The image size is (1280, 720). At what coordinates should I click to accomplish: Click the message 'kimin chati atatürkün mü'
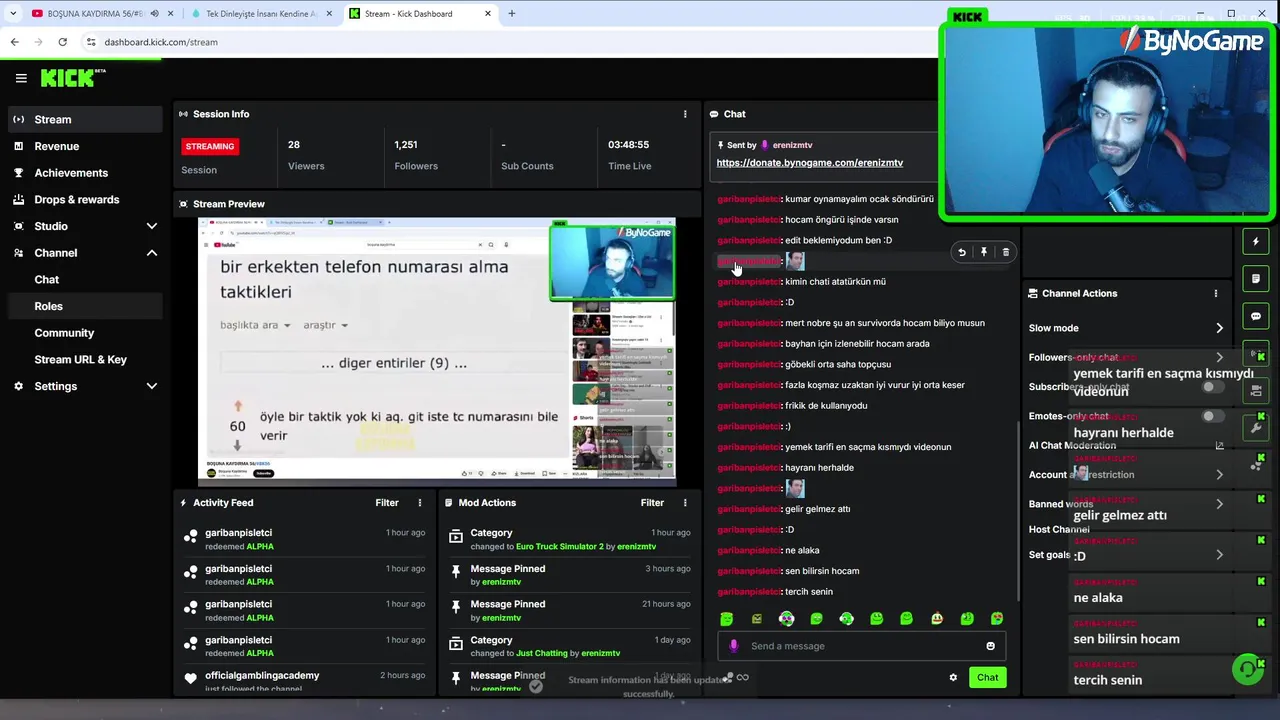(835, 282)
